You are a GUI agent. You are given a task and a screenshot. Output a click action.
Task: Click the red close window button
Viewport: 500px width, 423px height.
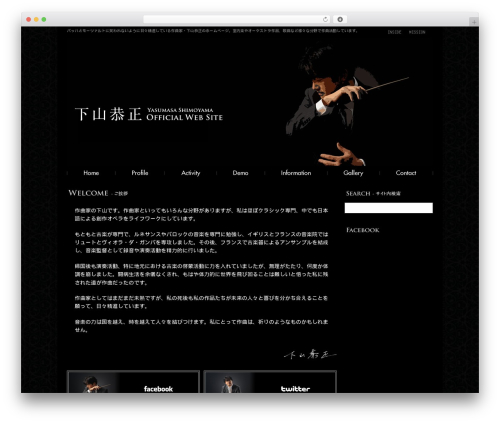click(29, 19)
